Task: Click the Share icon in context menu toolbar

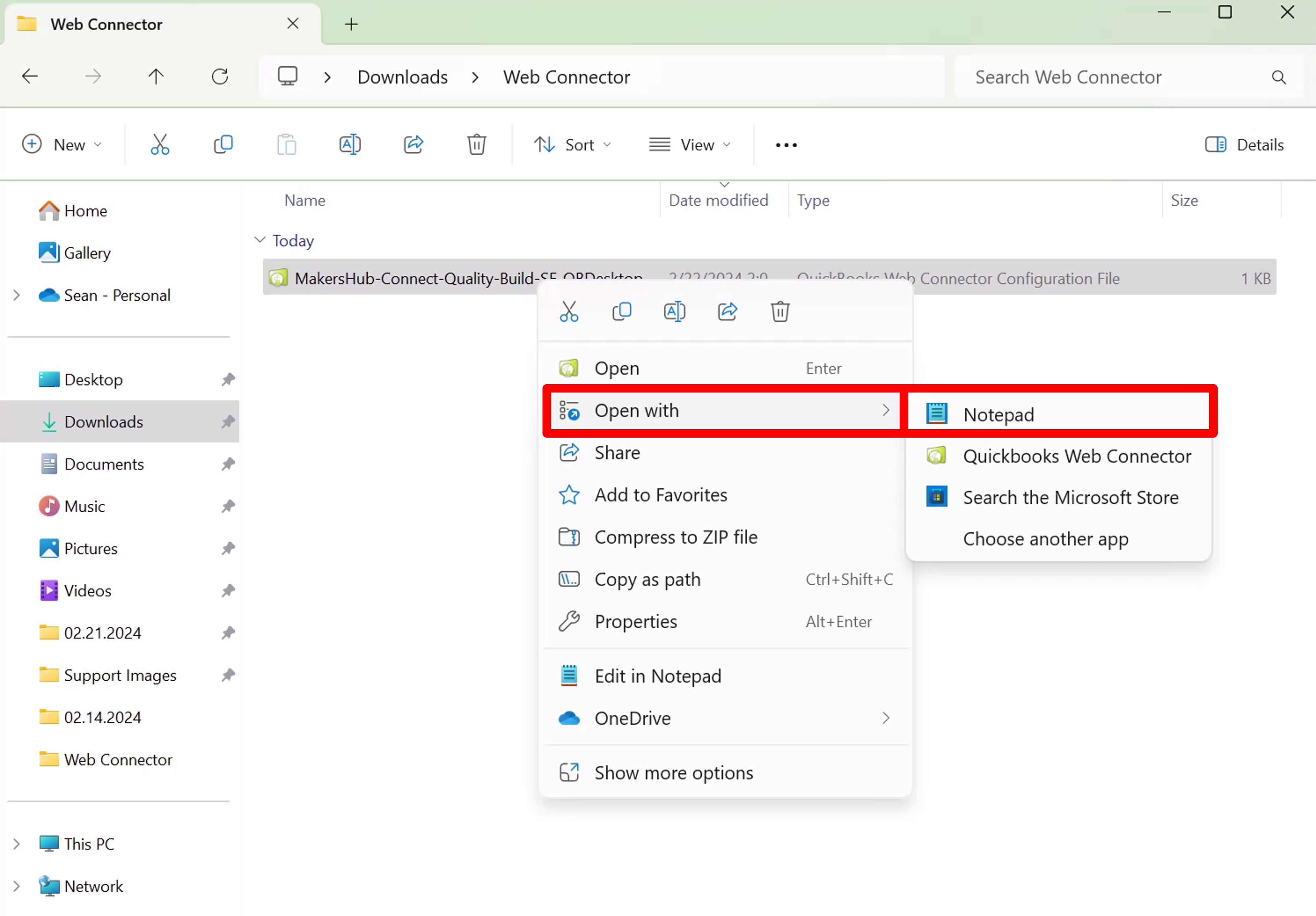Action: tap(727, 311)
